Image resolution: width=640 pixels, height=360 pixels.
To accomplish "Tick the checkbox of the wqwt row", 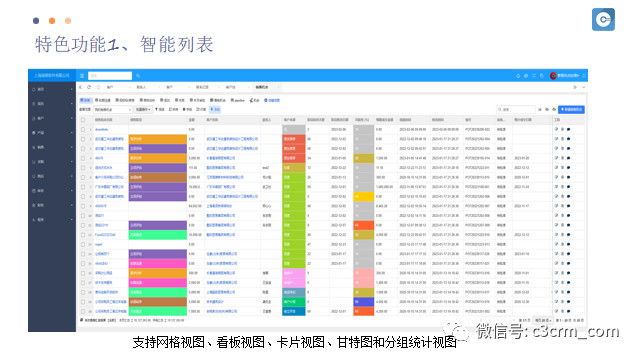I will [83, 244].
